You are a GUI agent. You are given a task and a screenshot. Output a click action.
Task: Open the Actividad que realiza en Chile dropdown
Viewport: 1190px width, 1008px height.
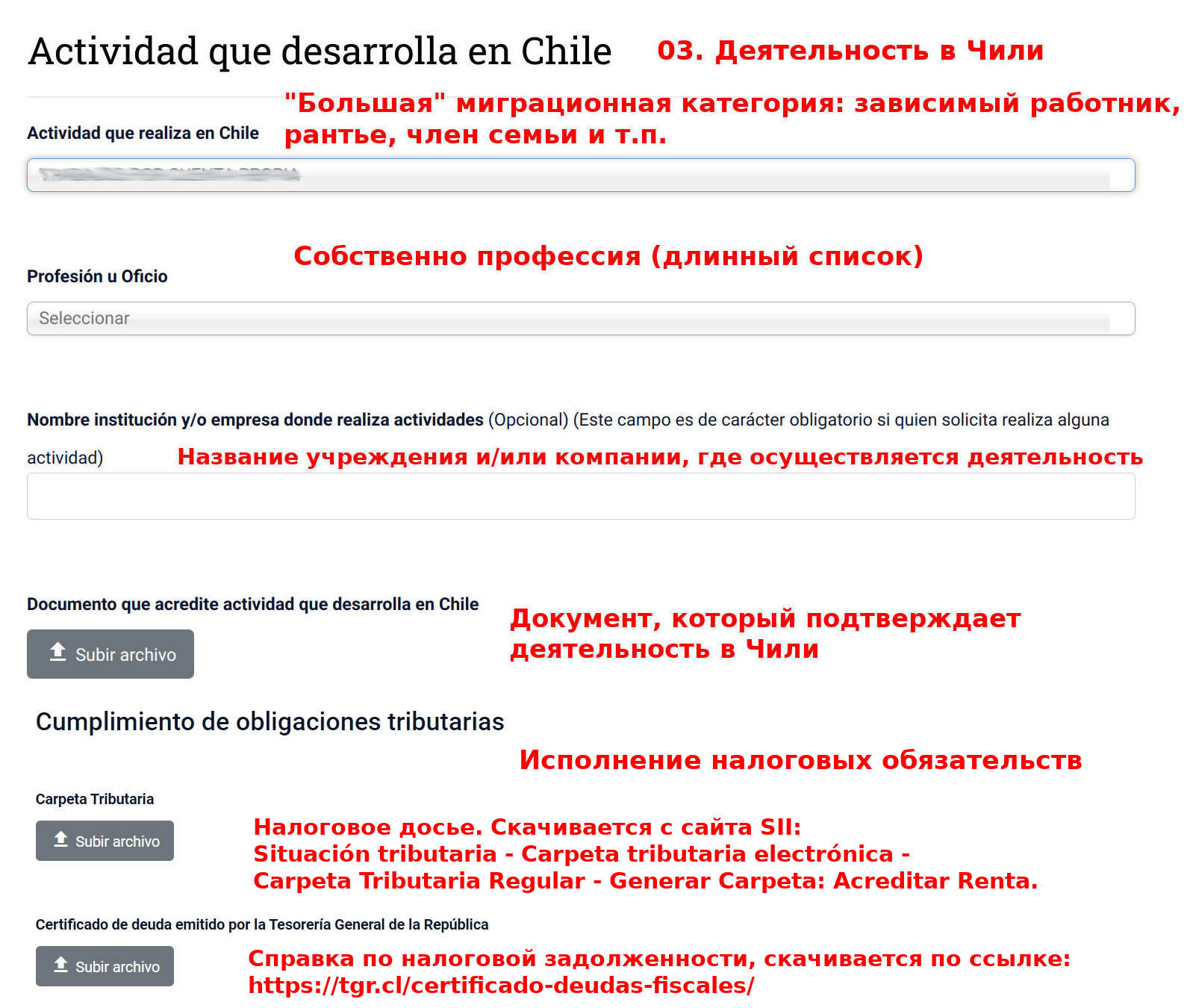coord(580,175)
